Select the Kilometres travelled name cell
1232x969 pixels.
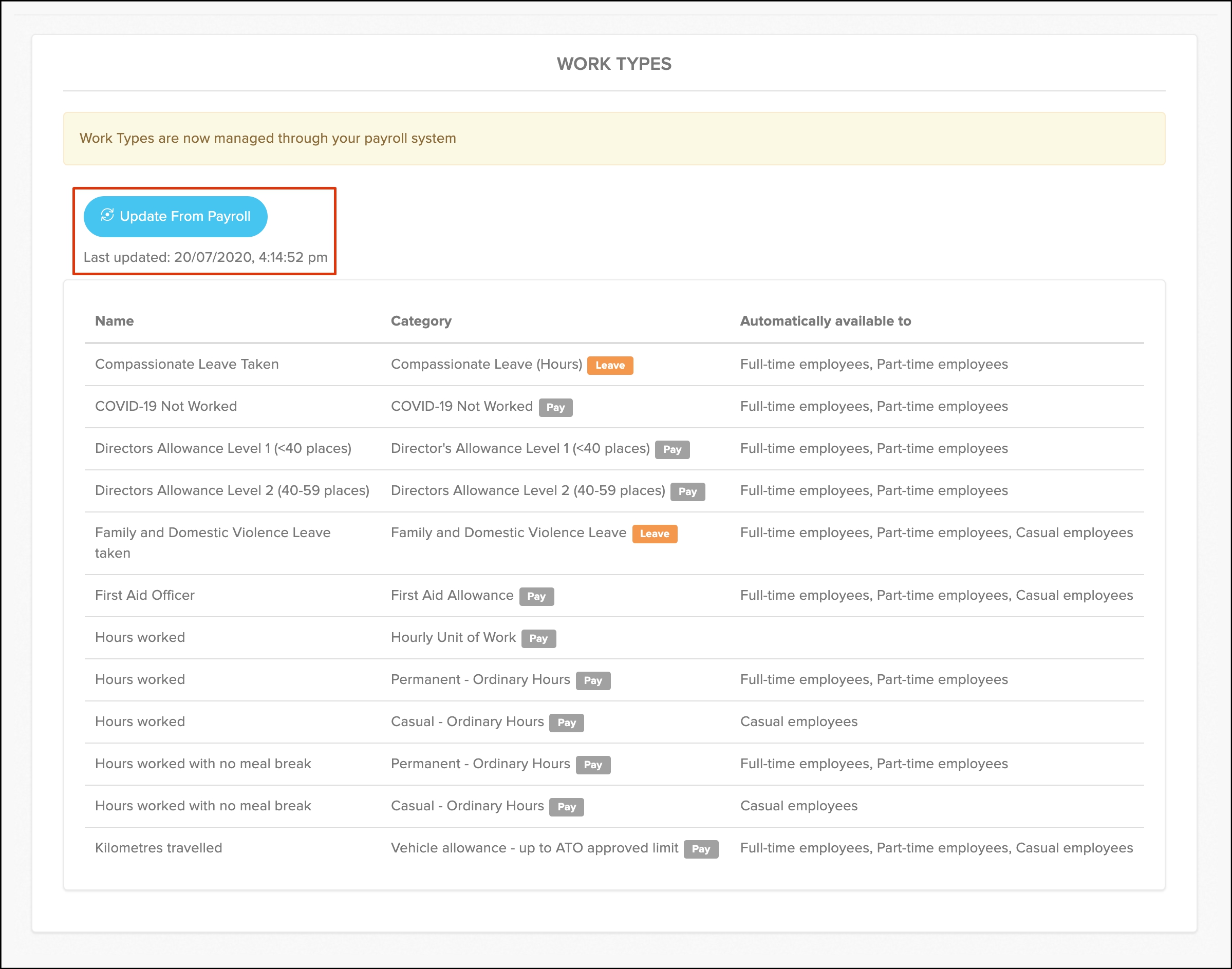click(x=159, y=848)
